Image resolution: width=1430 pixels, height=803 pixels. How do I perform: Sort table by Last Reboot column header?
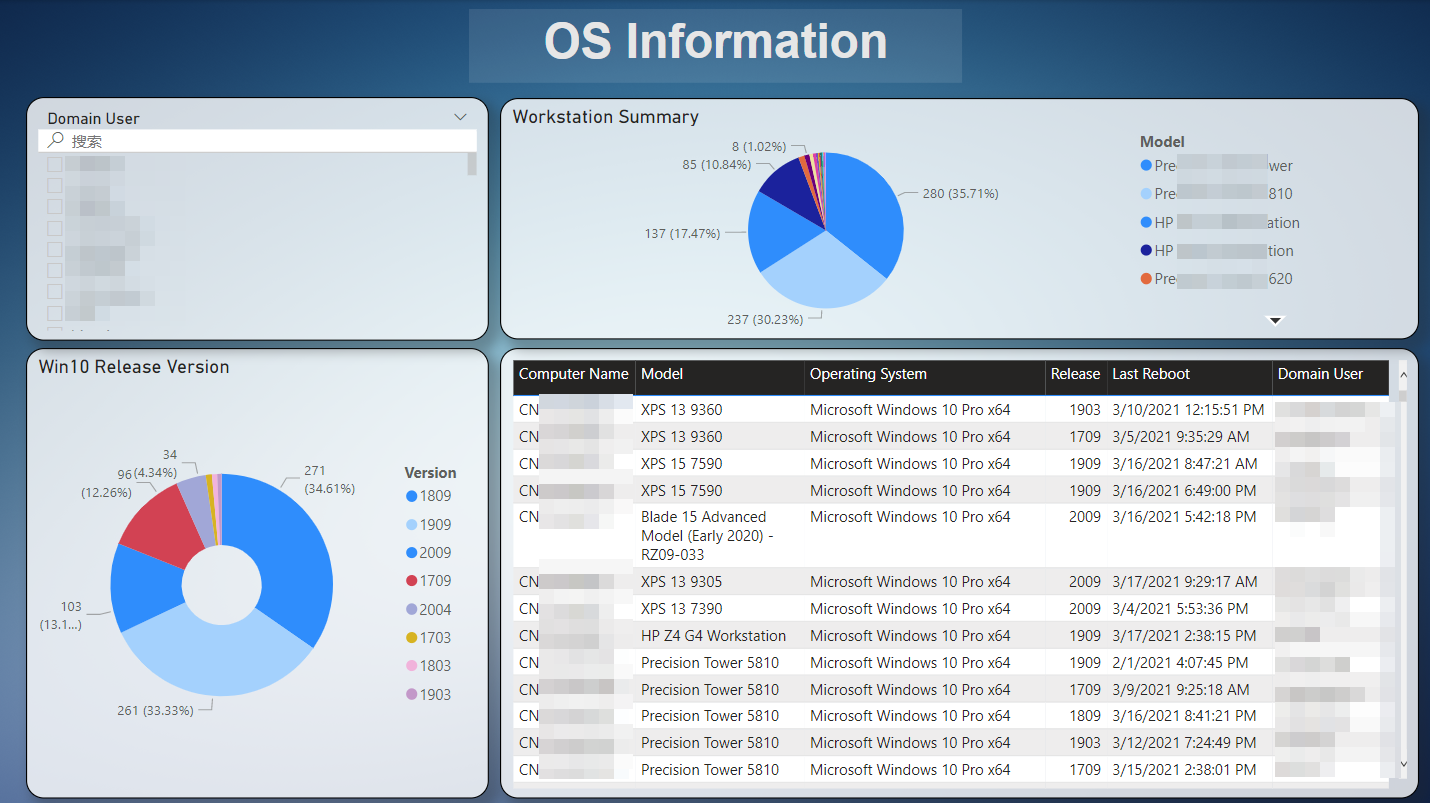[1151, 374]
